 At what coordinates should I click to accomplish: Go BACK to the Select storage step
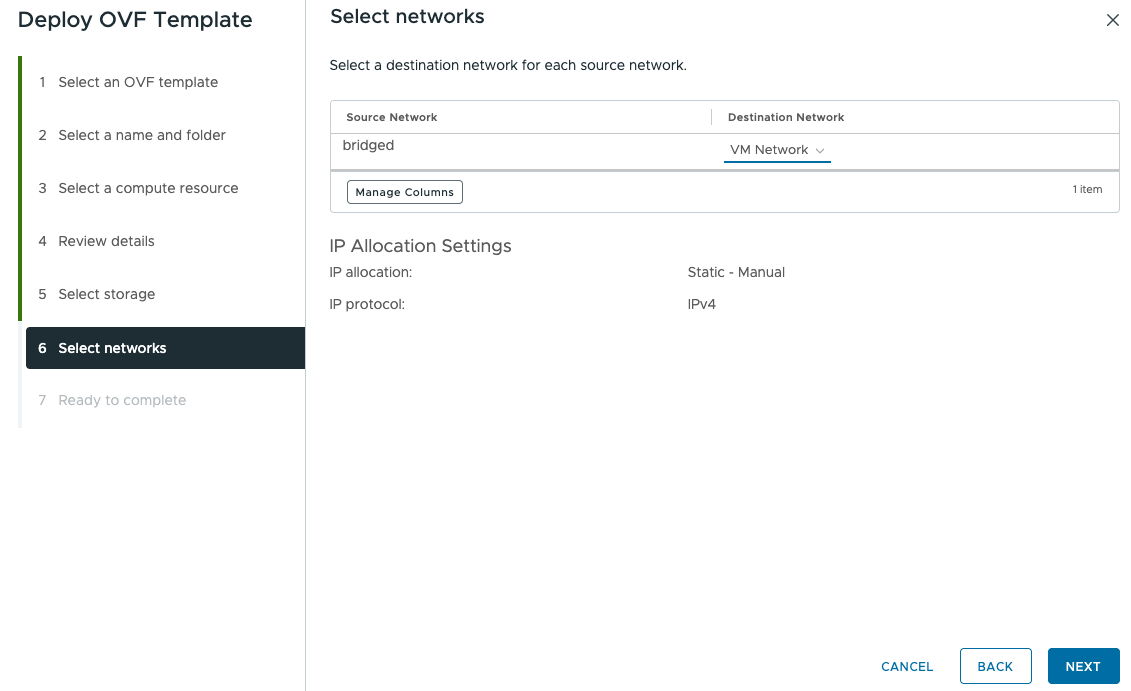995,665
